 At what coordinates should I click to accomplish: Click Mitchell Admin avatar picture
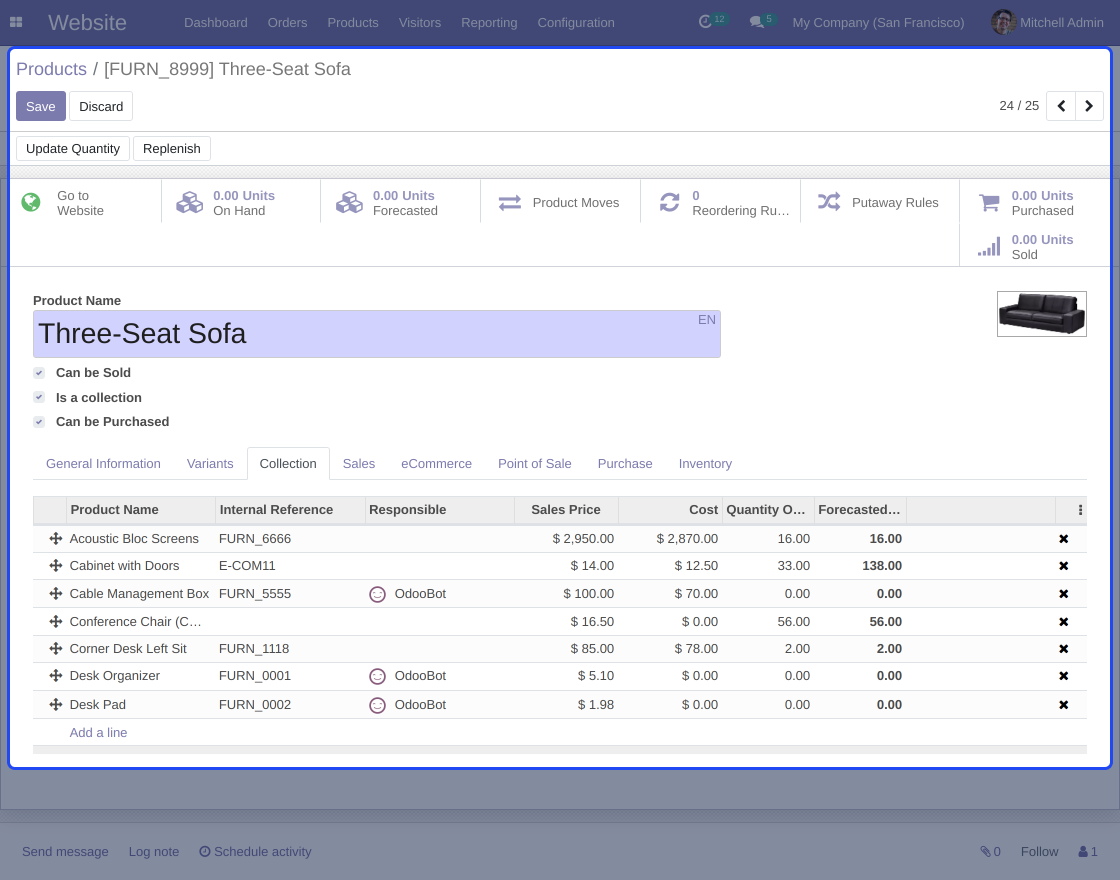click(1003, 22)
